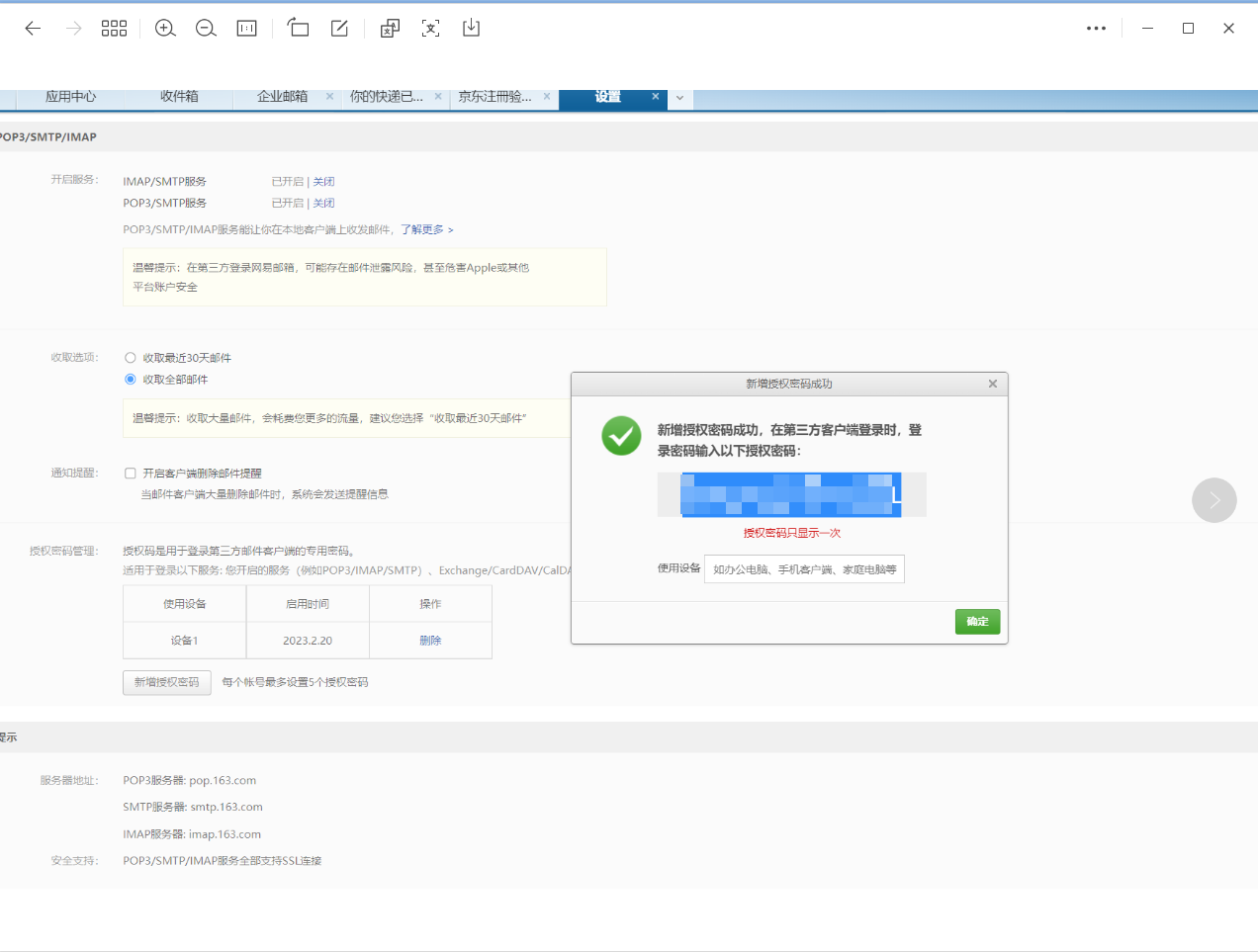The height and width of the screenshot is (952, 1258).
Task: Enable 开启客户端删除邮件提醒 checkbox
Action: tap(130, 473)
